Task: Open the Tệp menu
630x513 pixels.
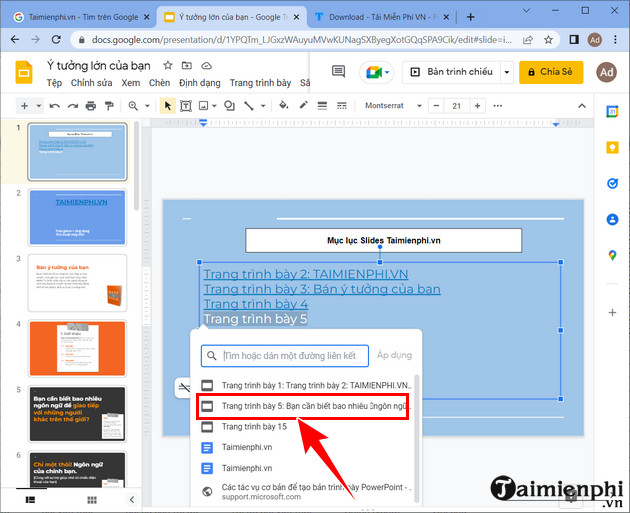Action: (54, 83)
